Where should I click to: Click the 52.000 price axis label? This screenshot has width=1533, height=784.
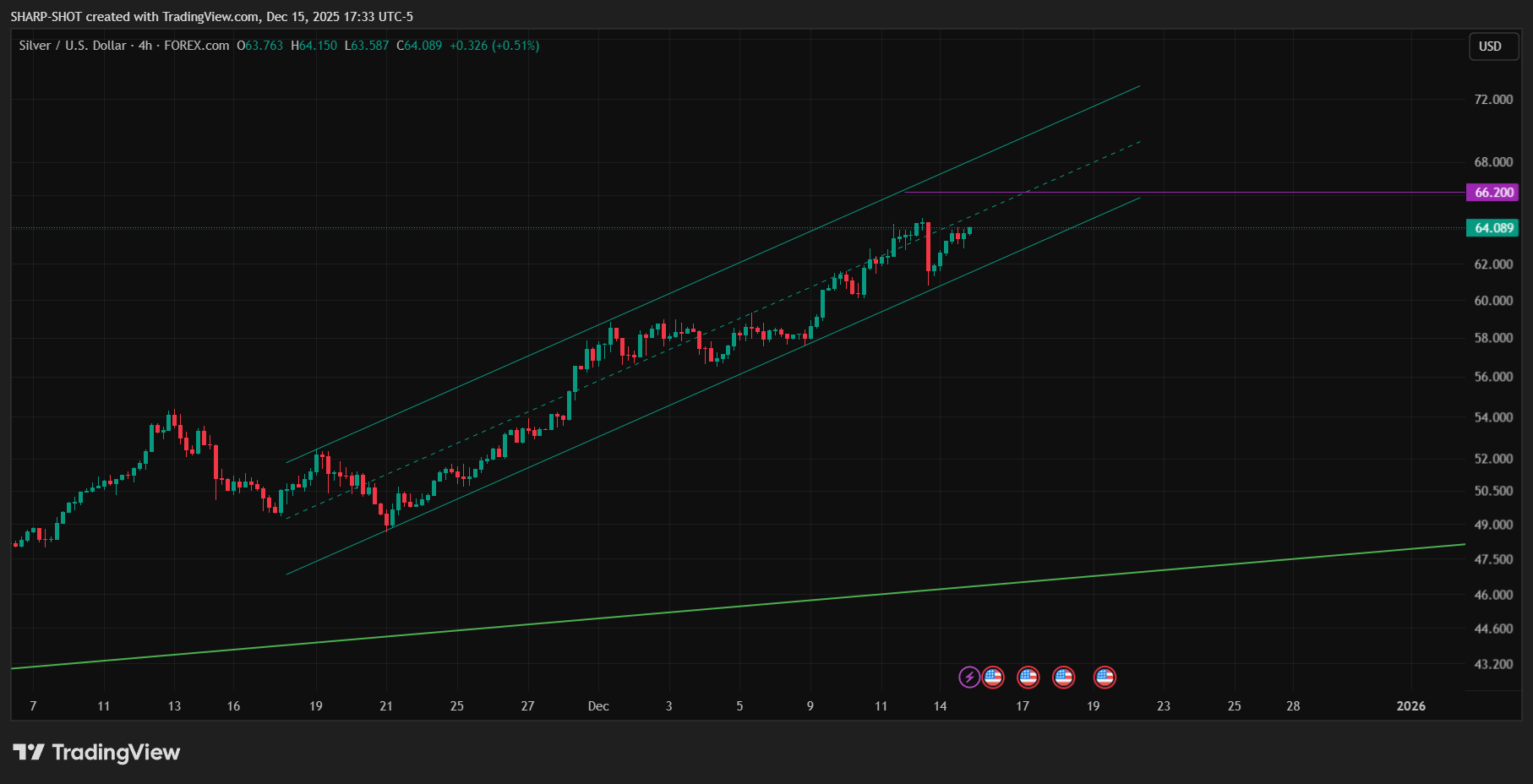pos(1493,459)
